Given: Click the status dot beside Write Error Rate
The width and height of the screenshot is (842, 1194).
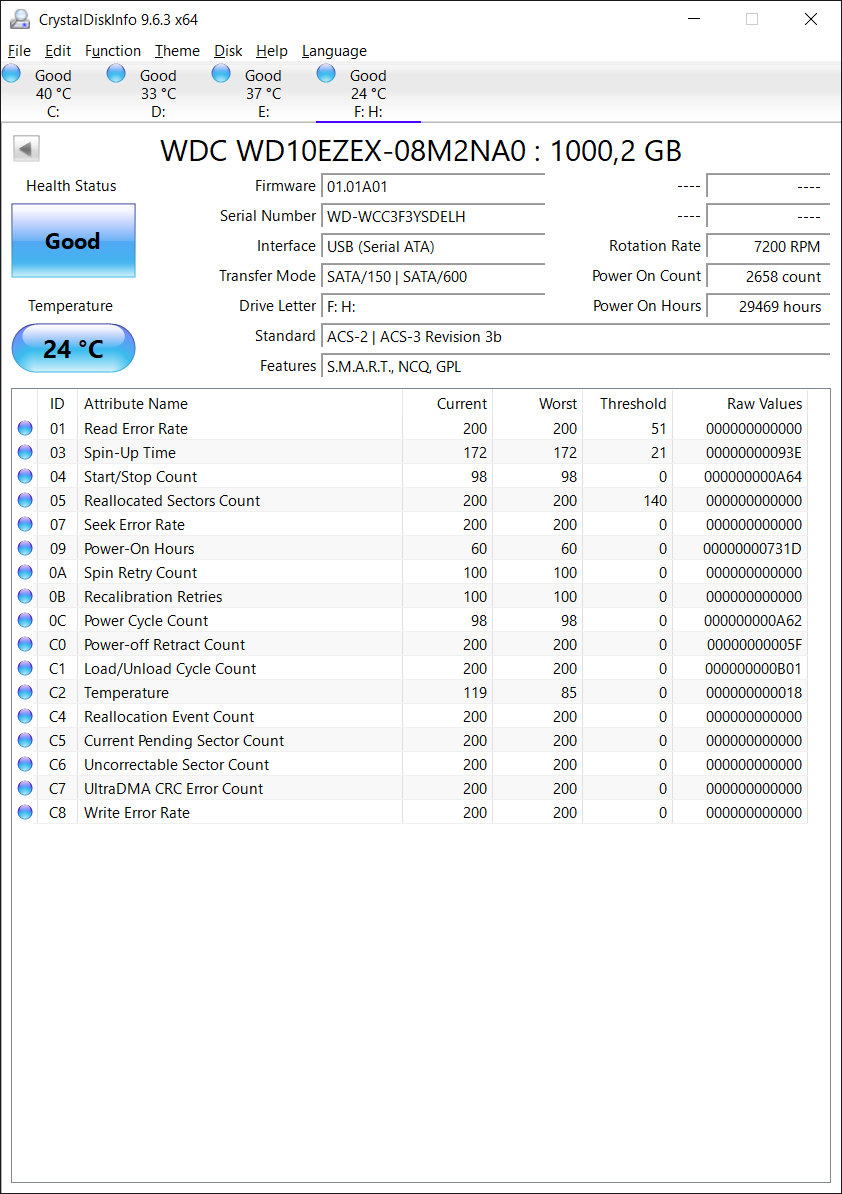Looking at the screenshot, I should point(24,812).
